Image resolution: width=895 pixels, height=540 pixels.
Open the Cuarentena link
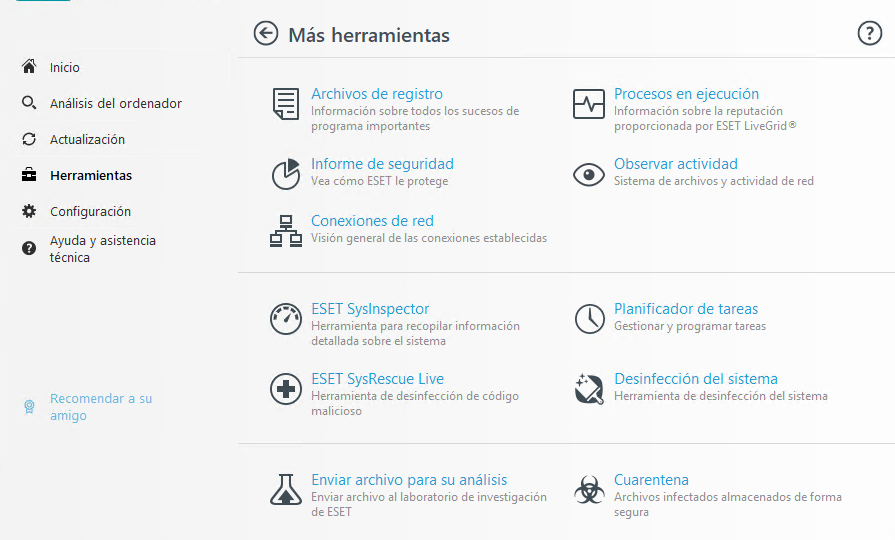[651, 480]
